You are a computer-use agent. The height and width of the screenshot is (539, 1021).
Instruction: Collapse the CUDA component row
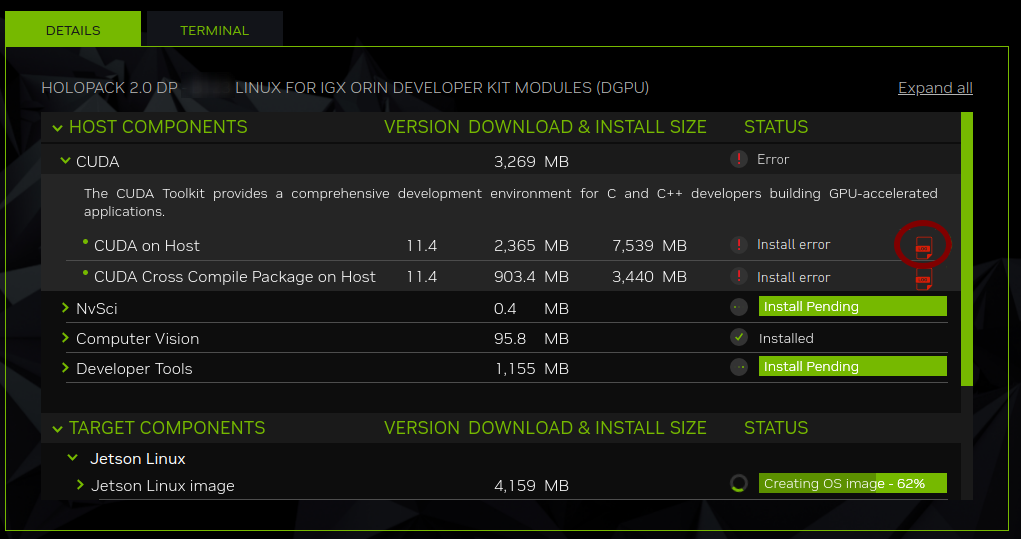point(65,160)
